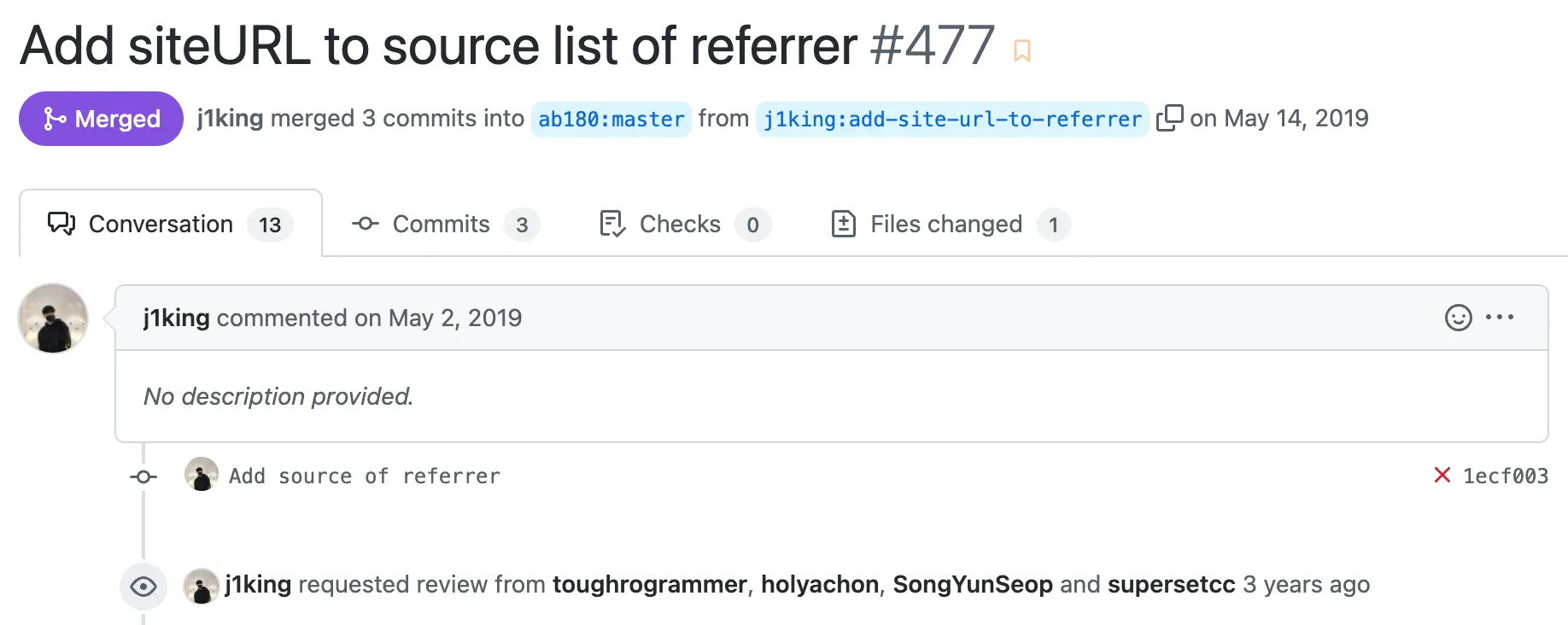Click the failed status X icon

tap(1442, 476)
